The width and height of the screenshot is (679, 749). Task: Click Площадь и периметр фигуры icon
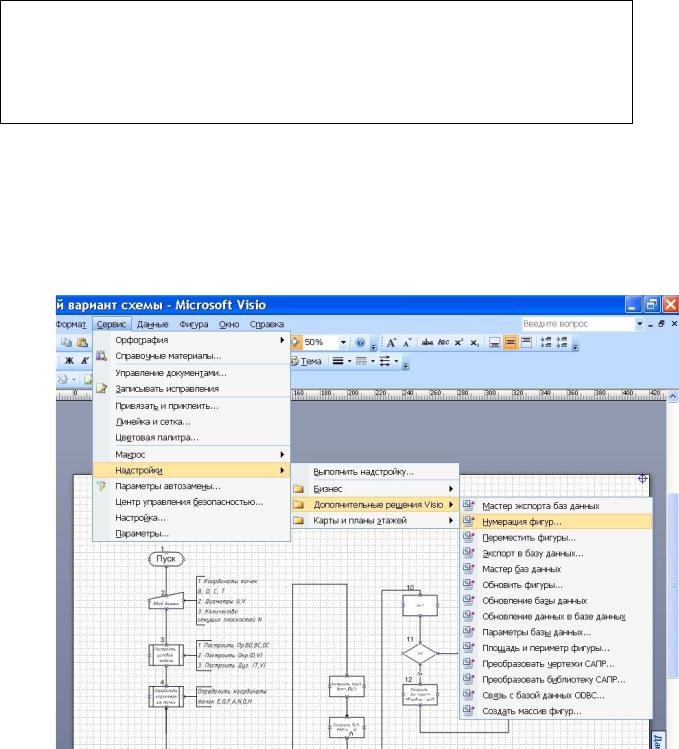point(469,647)
